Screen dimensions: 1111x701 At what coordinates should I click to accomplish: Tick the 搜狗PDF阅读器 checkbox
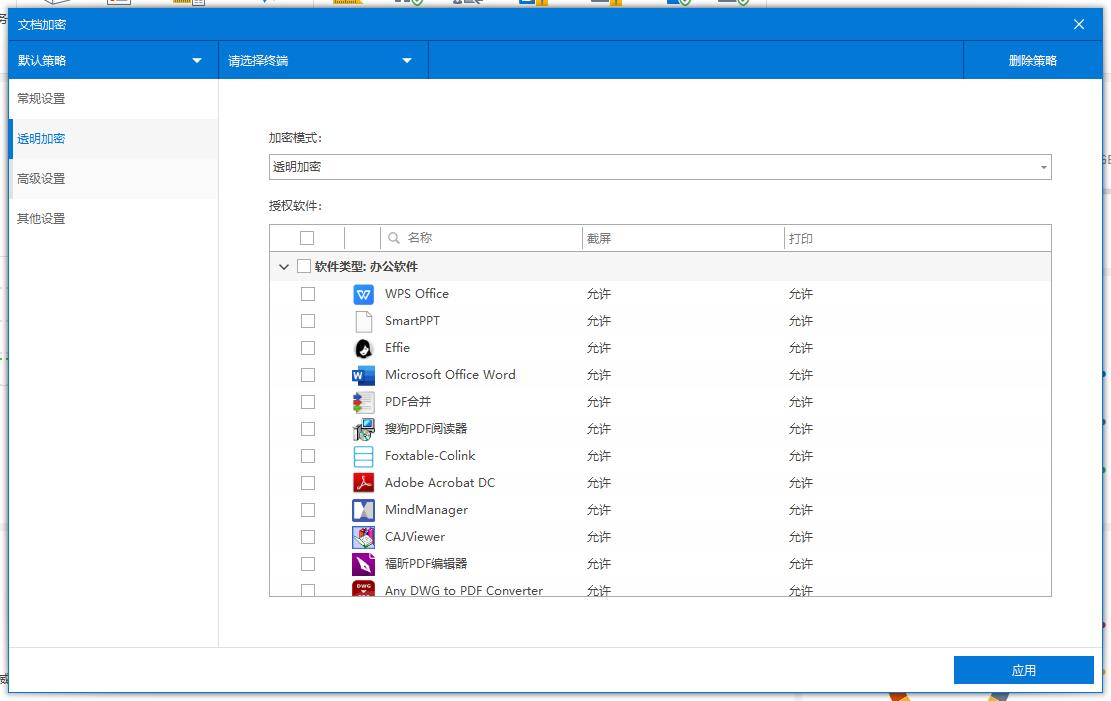(307, 429)
